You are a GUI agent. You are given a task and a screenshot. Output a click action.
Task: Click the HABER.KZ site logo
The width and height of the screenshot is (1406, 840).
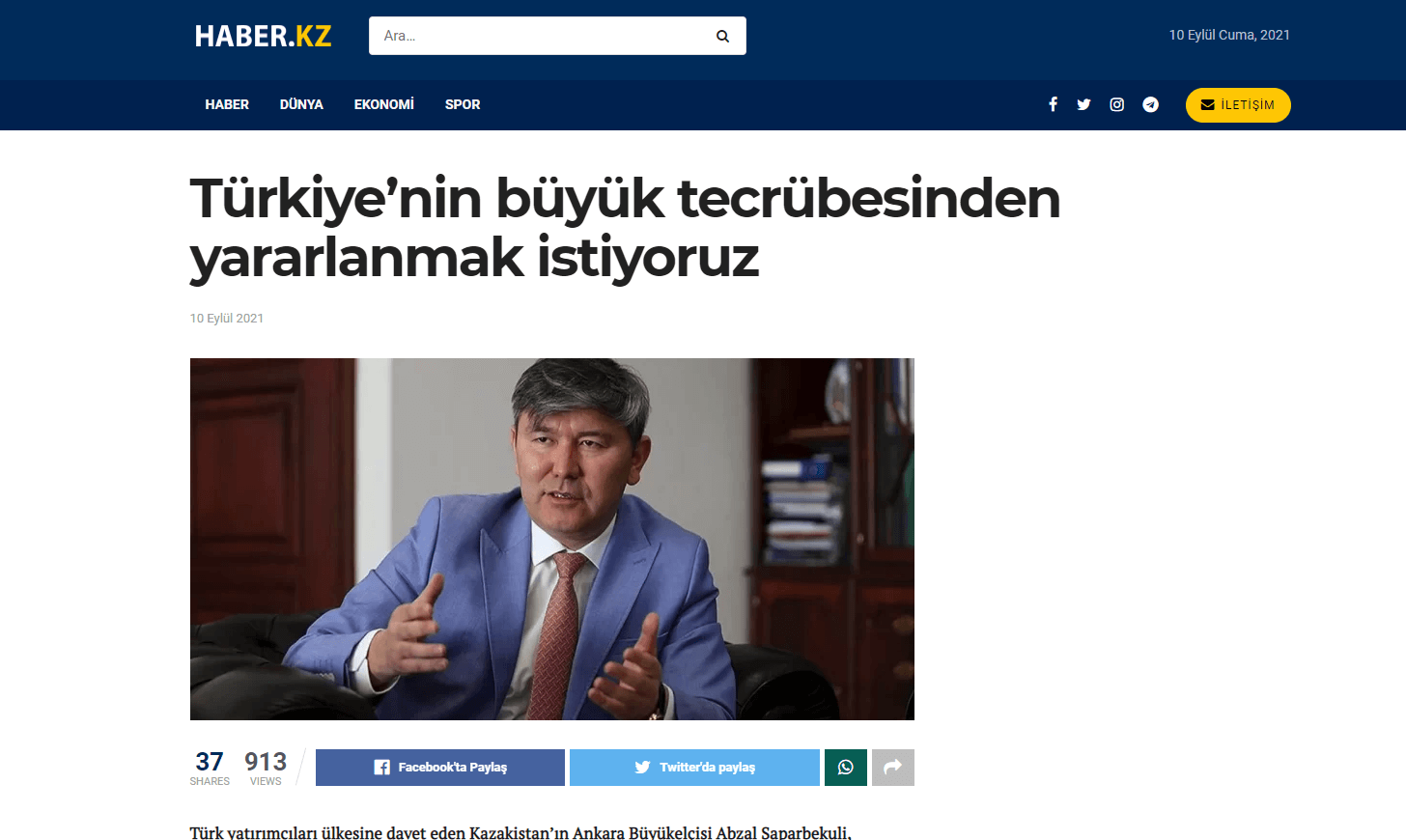coord(263,36)
